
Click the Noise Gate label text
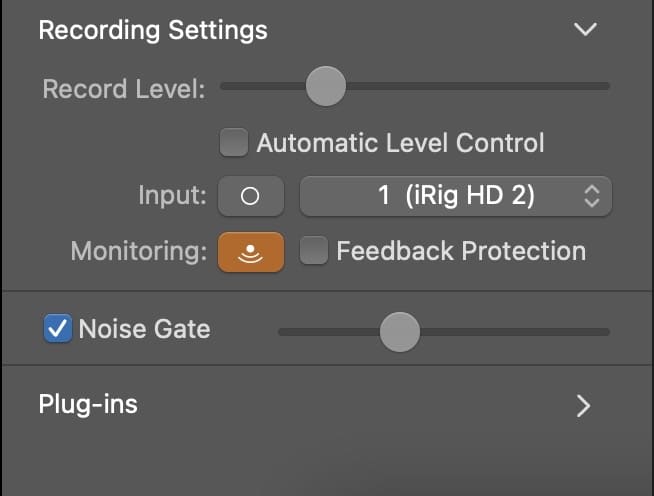point(145,329)
